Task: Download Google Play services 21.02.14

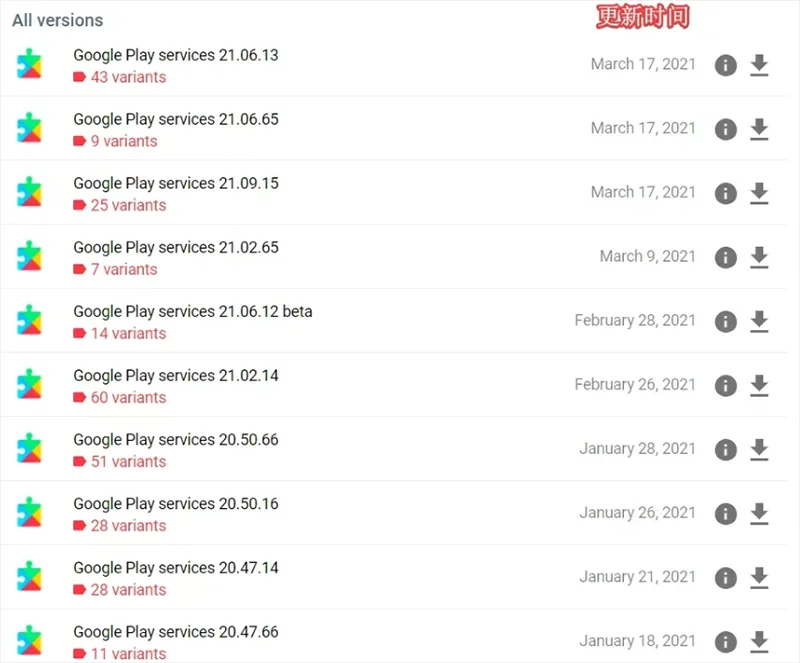Action: (759, 385)
